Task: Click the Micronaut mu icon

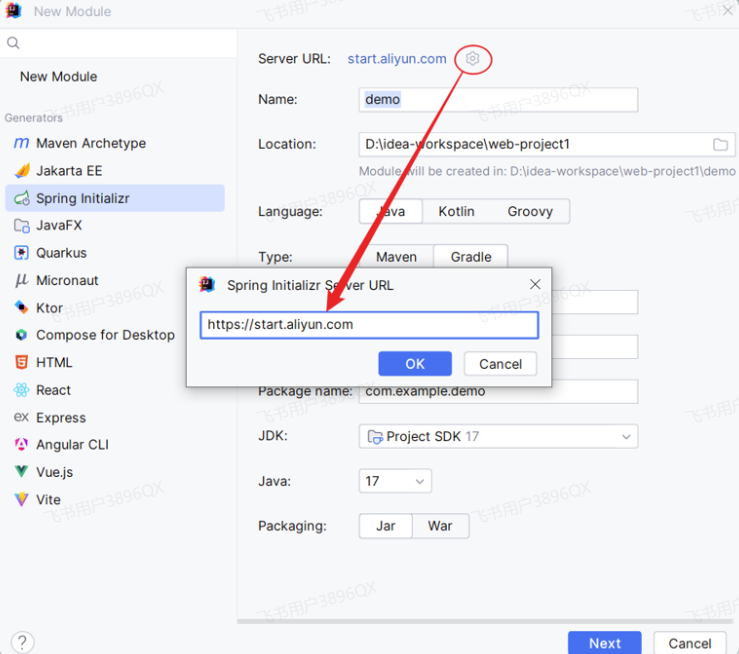Action: point(22,280)
